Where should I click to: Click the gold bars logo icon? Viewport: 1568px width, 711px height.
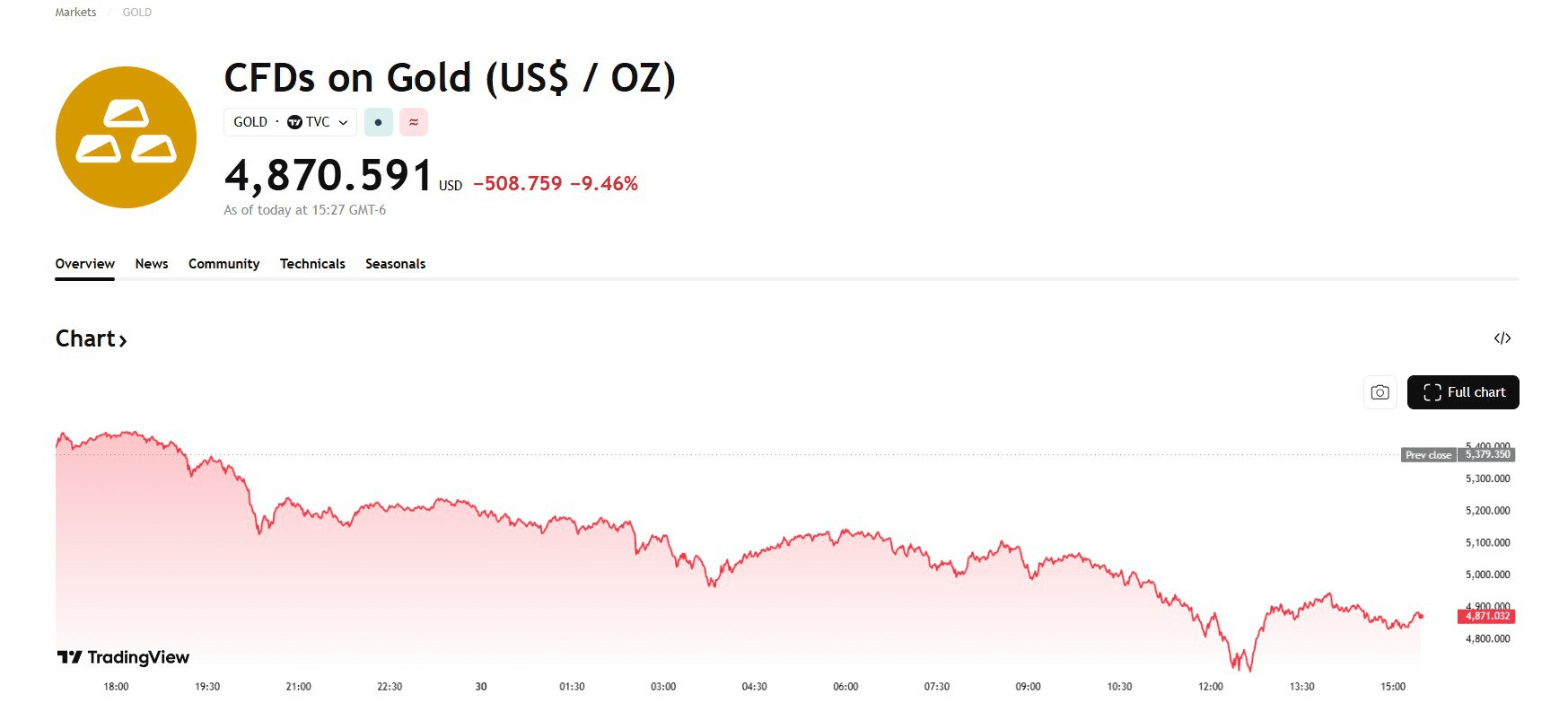[126, 137]
